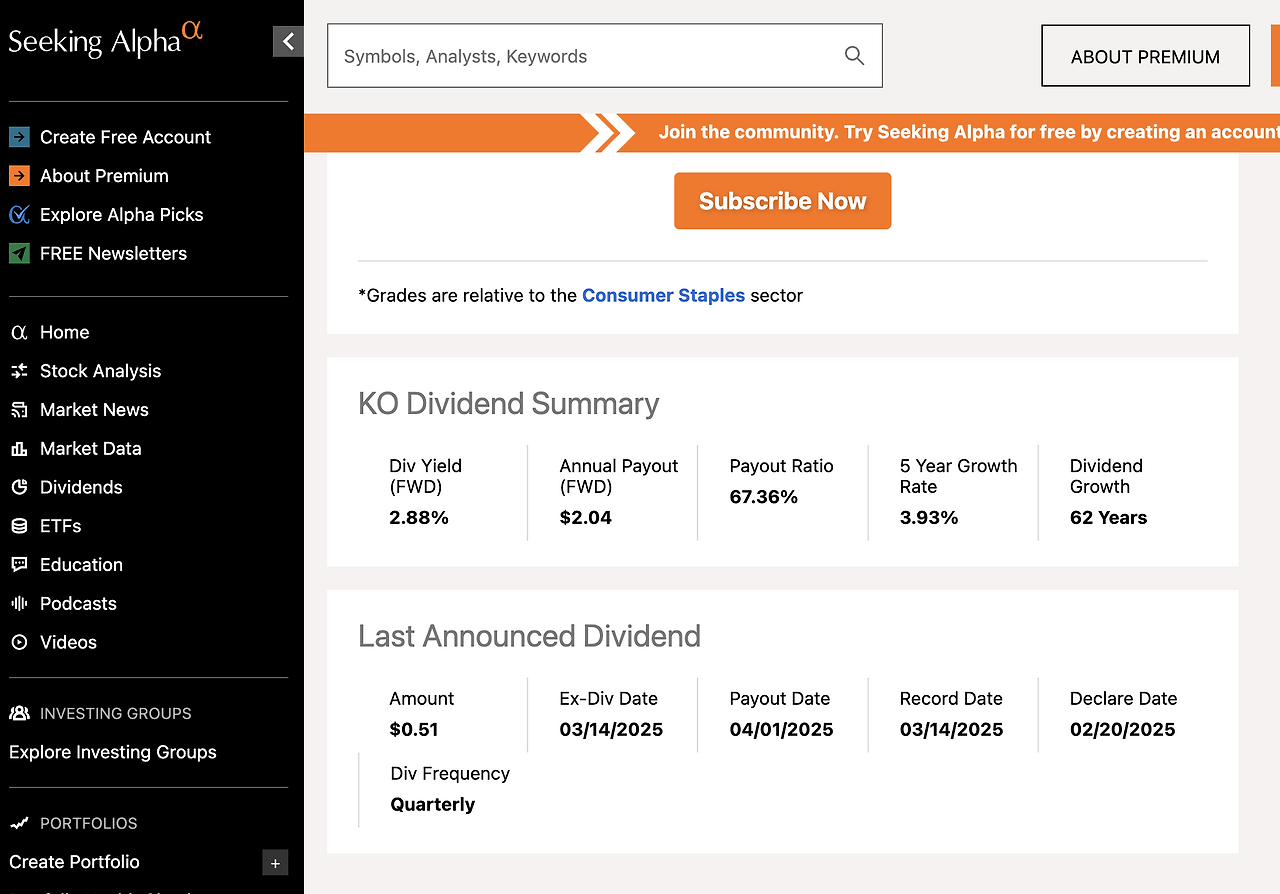Select the Dividend Growth value 62 Years

point(1108,518)
